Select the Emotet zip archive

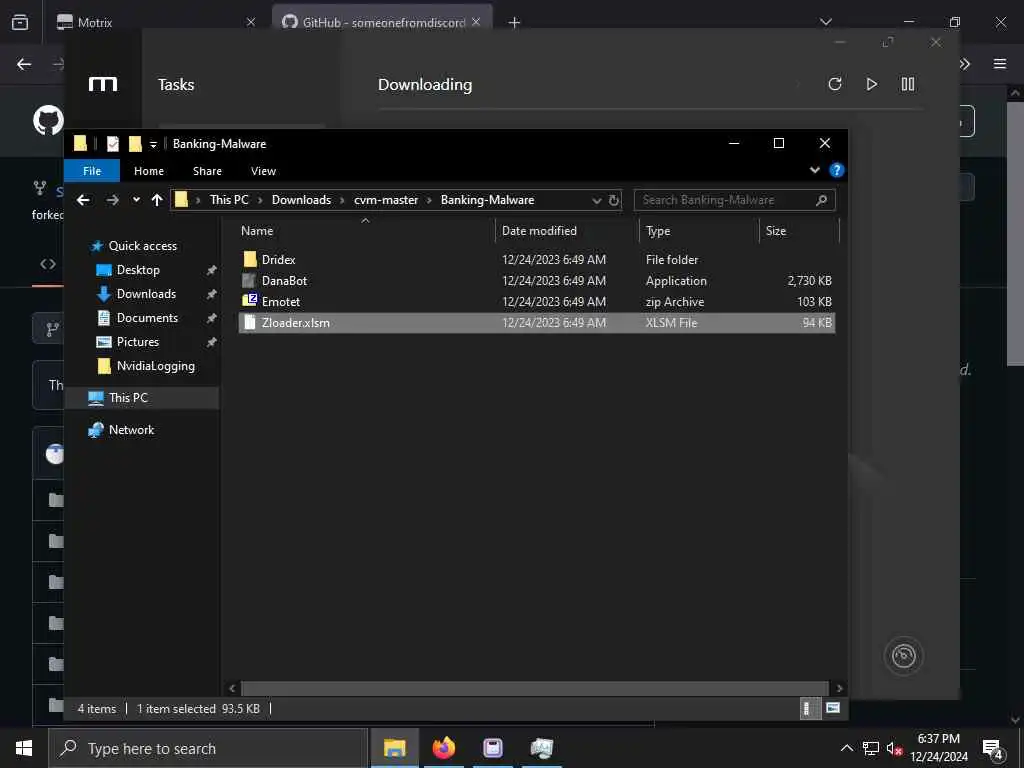281,302
